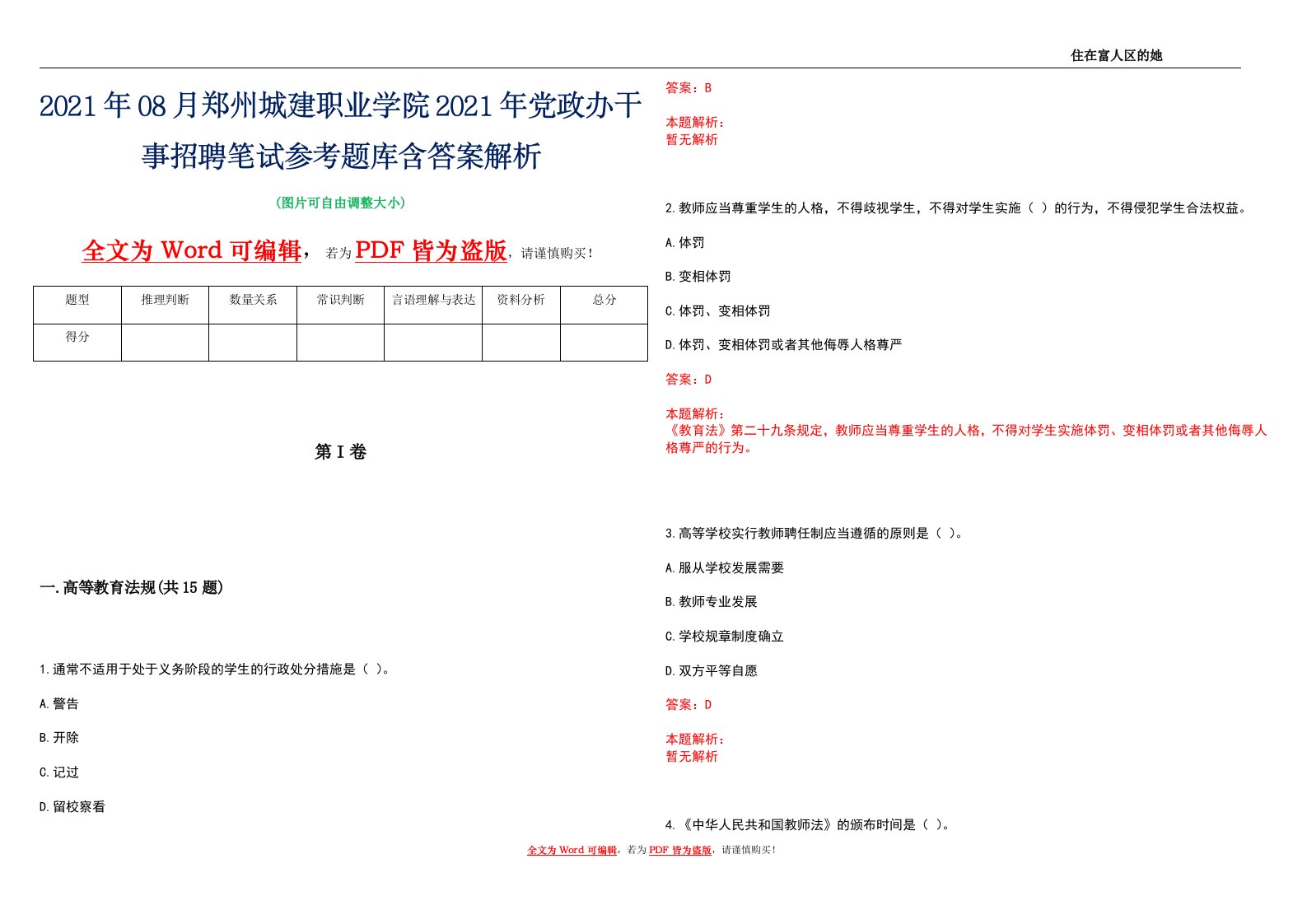
Task: Click the red '答案：B' line
Action: [x=689, y=88]
